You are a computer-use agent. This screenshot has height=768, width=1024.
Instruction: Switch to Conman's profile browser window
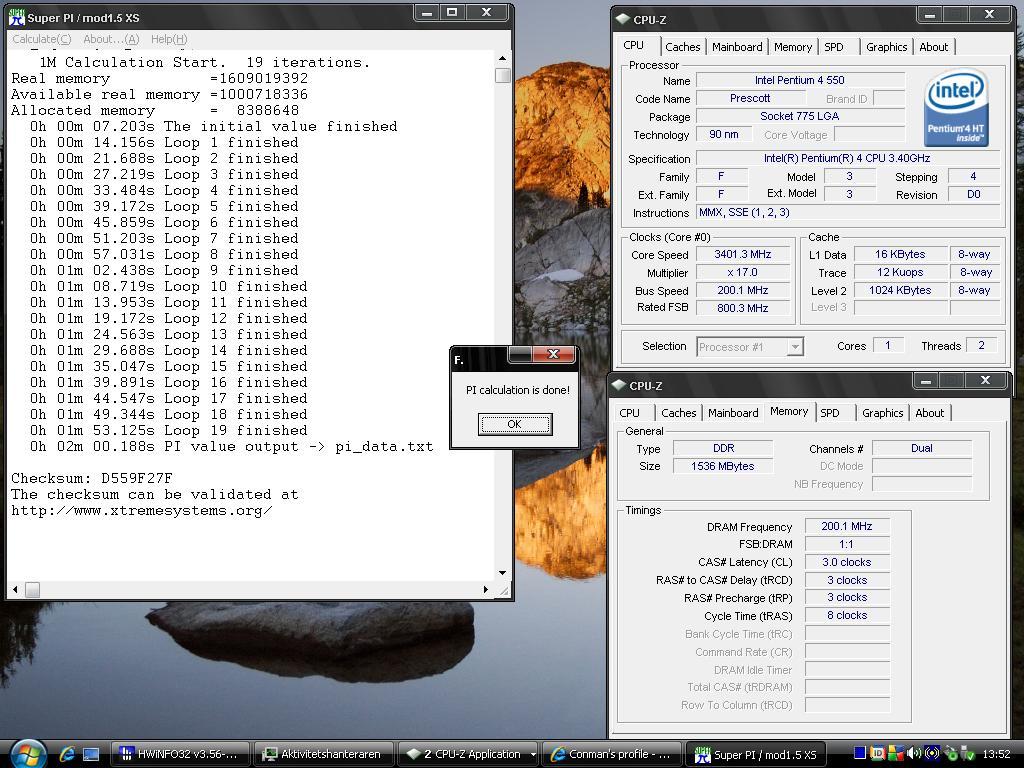[x=612, y=754]
